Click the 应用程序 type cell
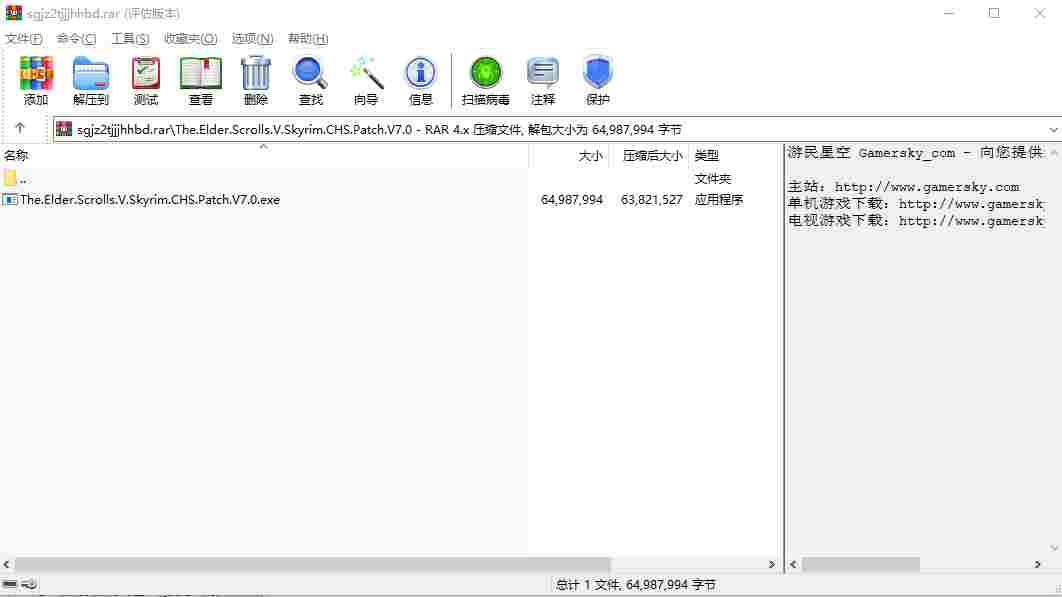The height and width of the screenshot is (597, 1062). coord(719,200)
